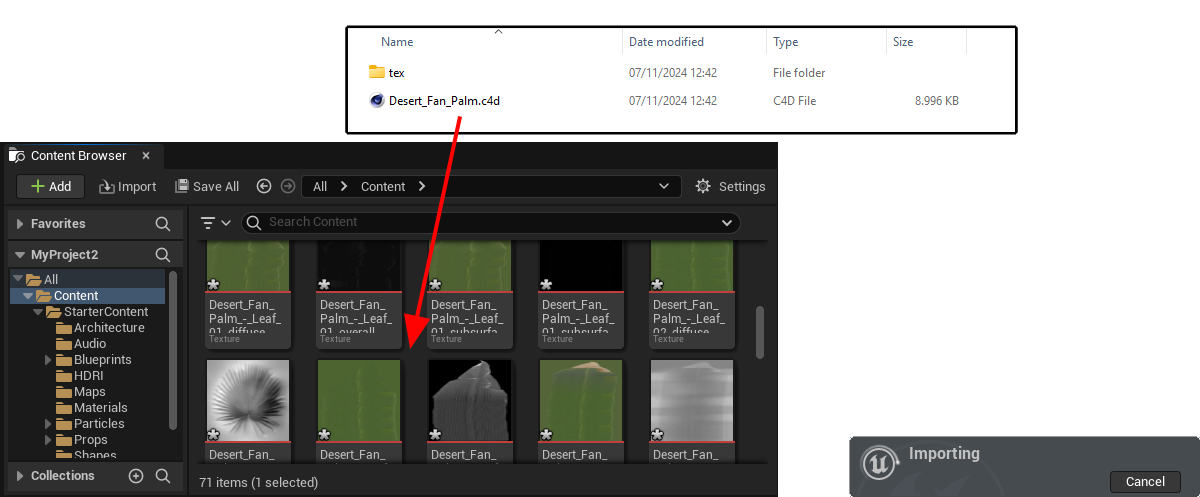Click the MyProject2 search magnifier icon
Viewport: 1200px width, 497px height.
163,255
